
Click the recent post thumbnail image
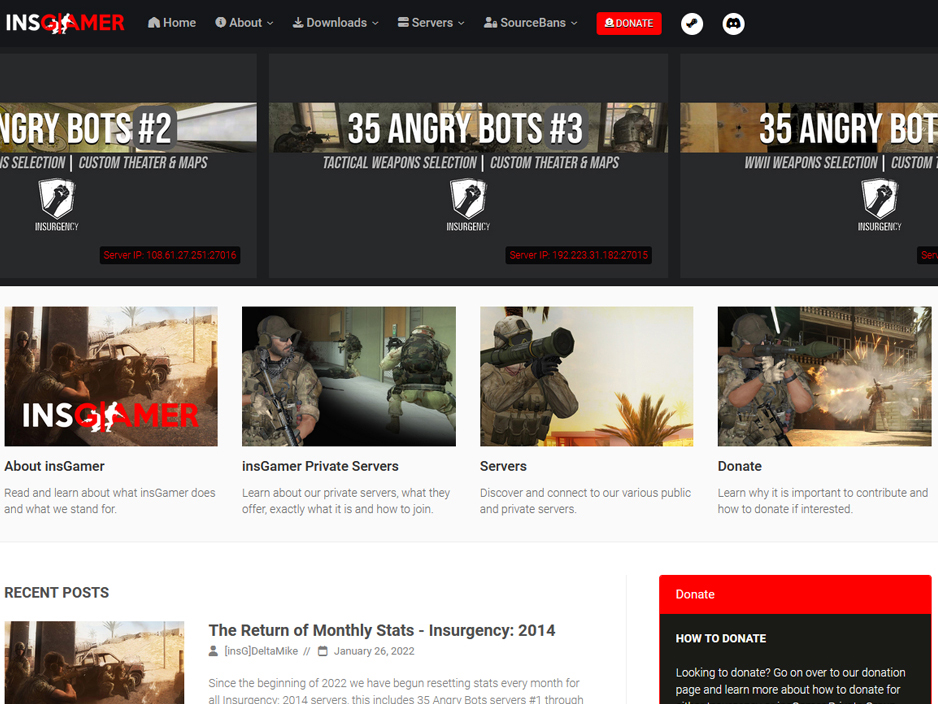94,662
